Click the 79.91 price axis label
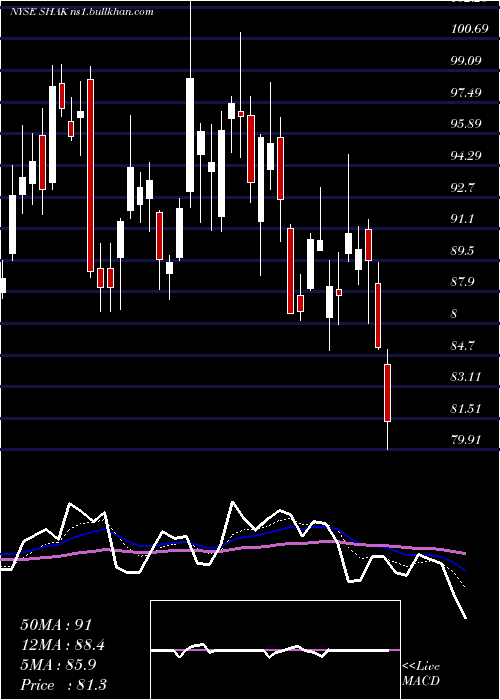This screenshot has height=700, width=500. (x=466, y=440)
